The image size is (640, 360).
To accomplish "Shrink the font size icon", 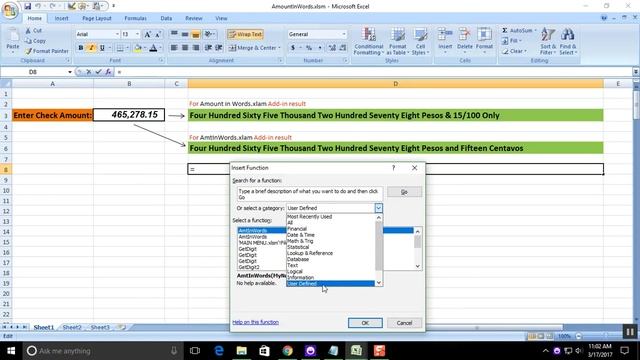I will coord(158,34).
